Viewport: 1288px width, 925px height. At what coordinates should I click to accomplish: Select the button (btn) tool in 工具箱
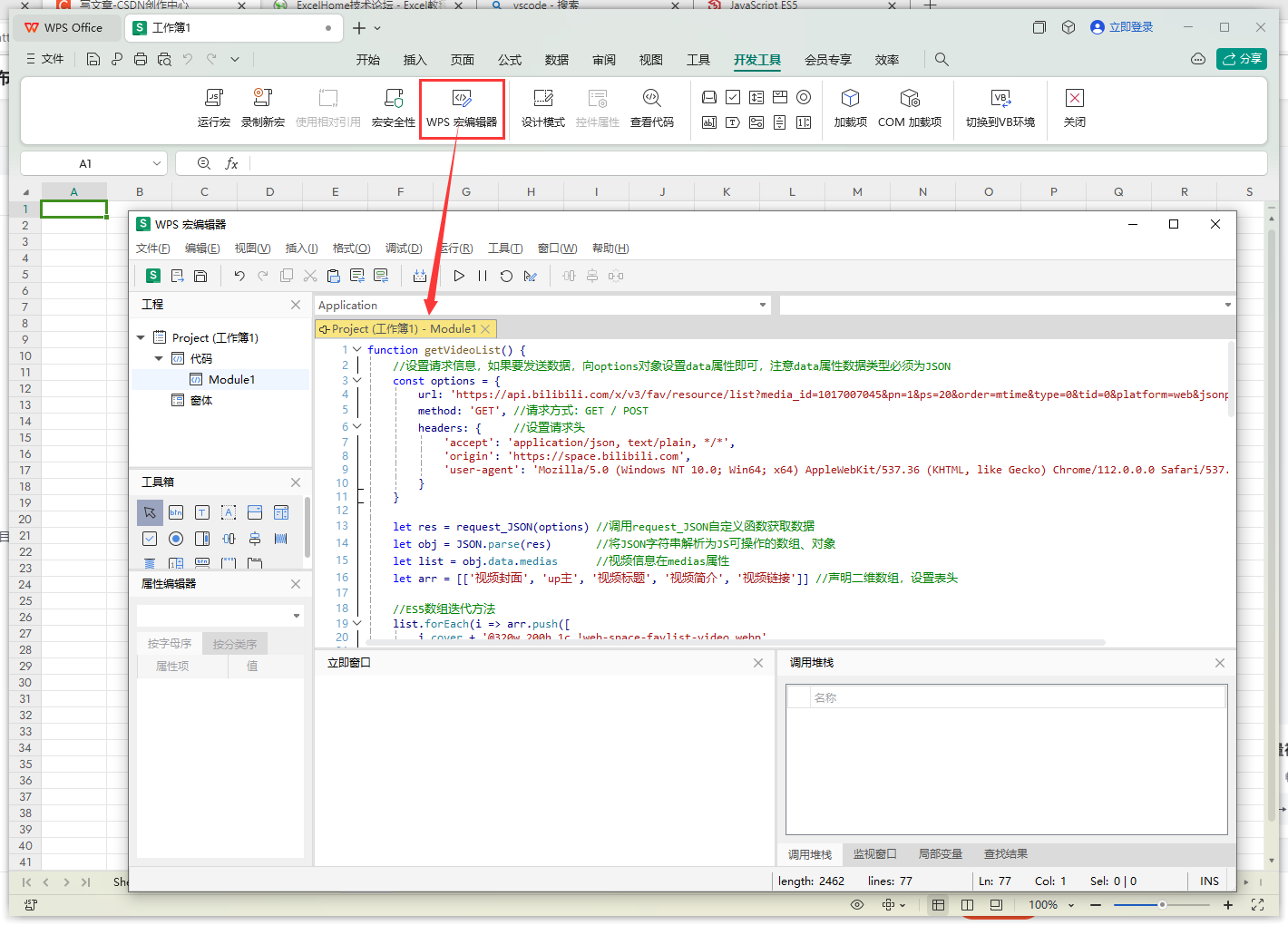pos(176,512)
